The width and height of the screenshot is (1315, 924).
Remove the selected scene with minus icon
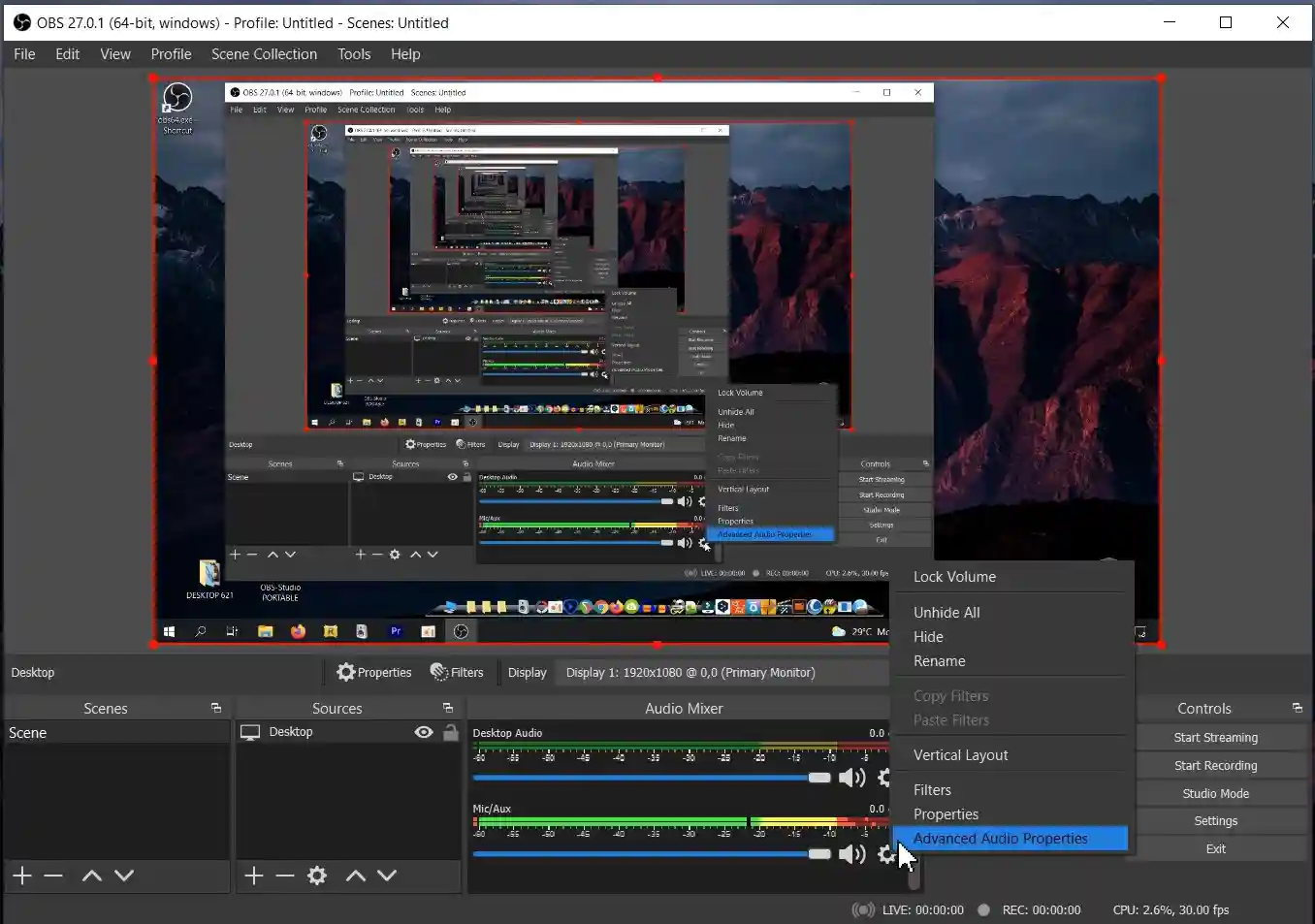pos(53,876)
